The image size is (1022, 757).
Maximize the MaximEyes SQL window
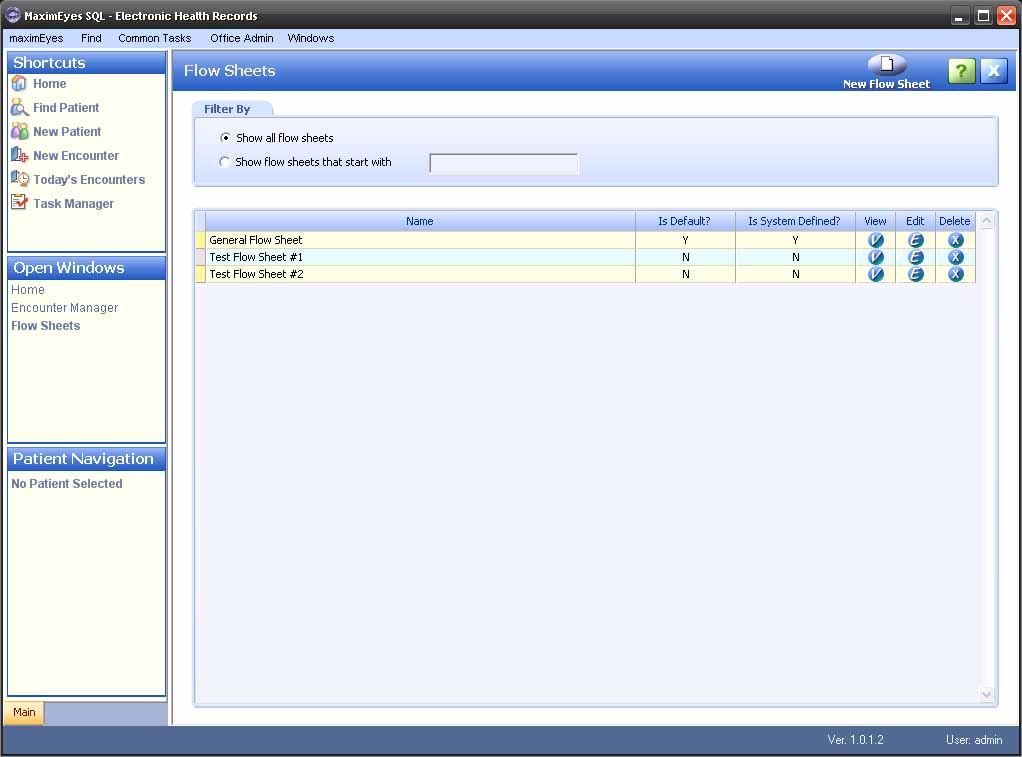(x=984, y=16)
